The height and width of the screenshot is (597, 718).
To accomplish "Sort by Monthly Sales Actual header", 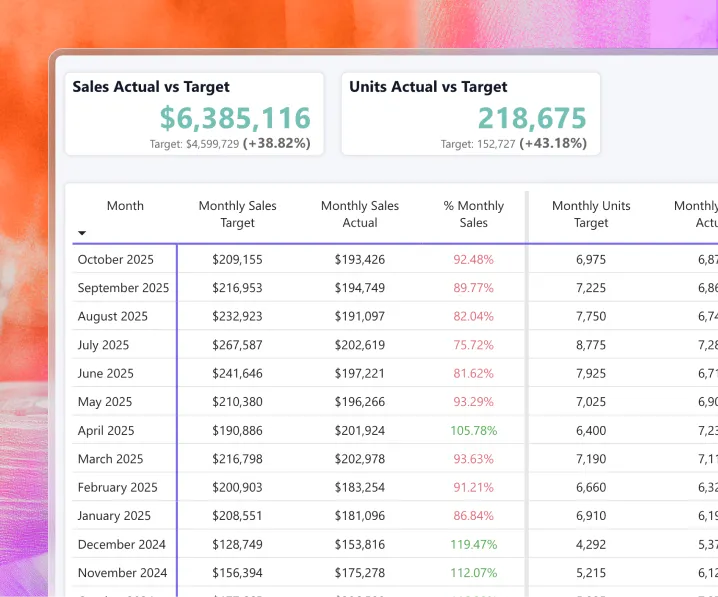I will [x=360, y=214].
